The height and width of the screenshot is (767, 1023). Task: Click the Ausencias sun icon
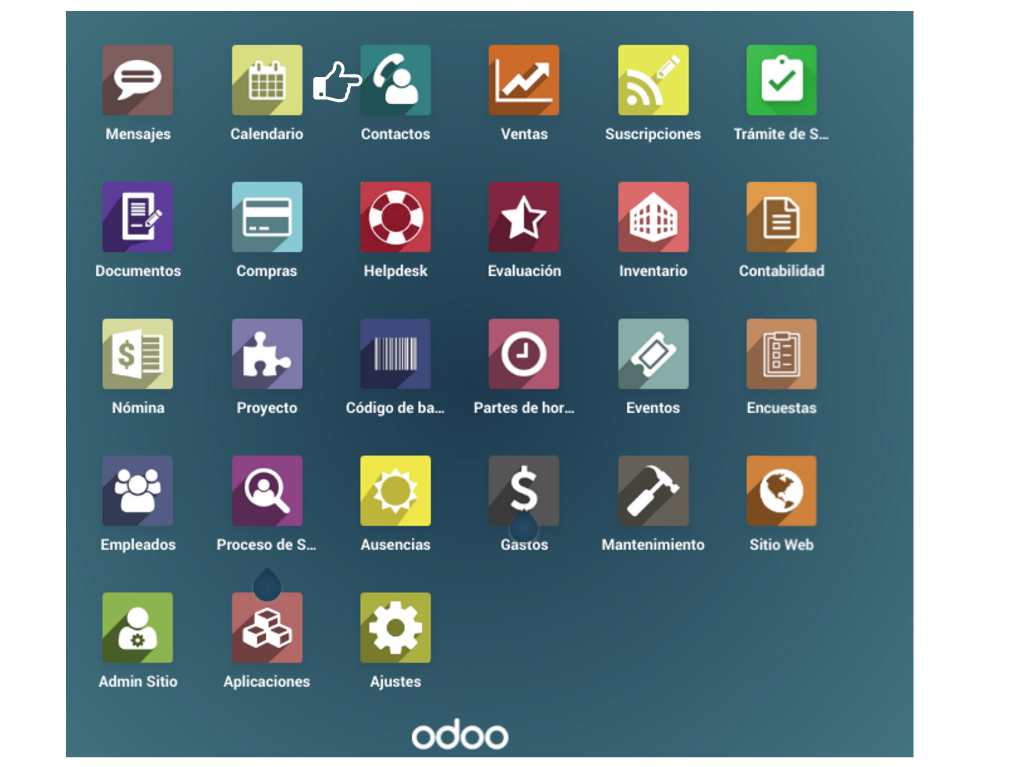395,491
